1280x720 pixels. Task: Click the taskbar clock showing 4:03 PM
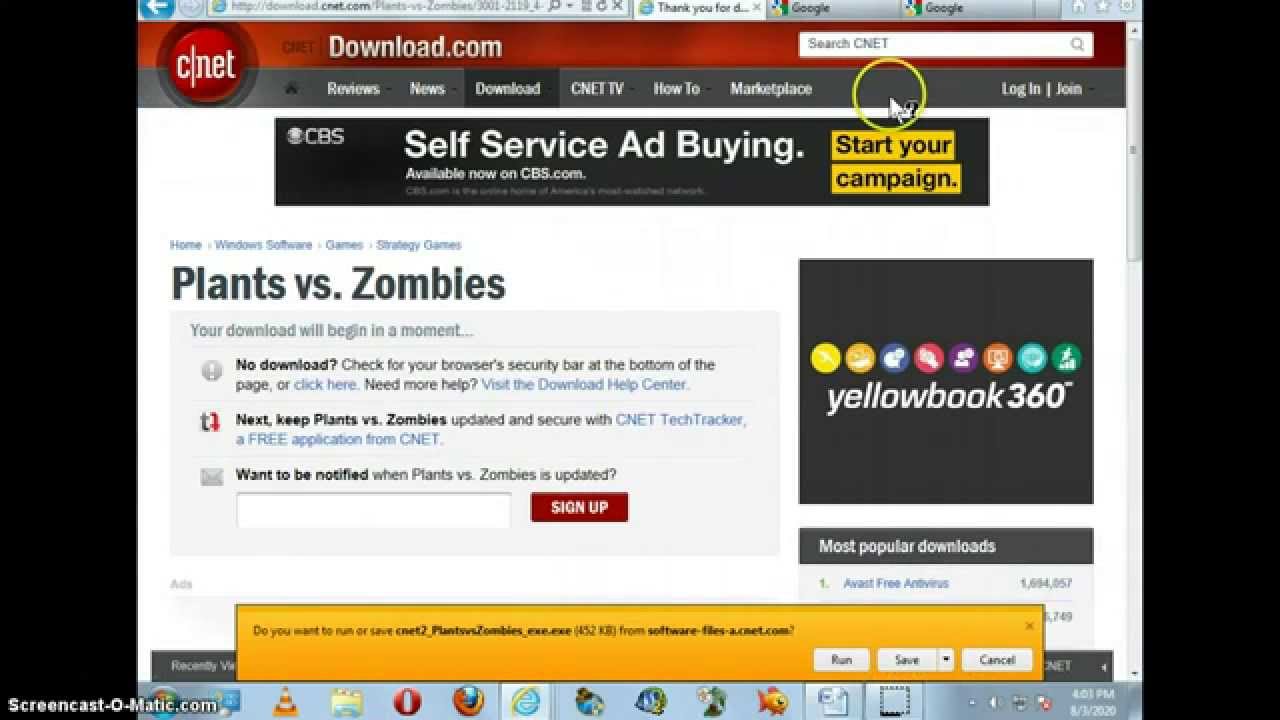(1092, 702)
